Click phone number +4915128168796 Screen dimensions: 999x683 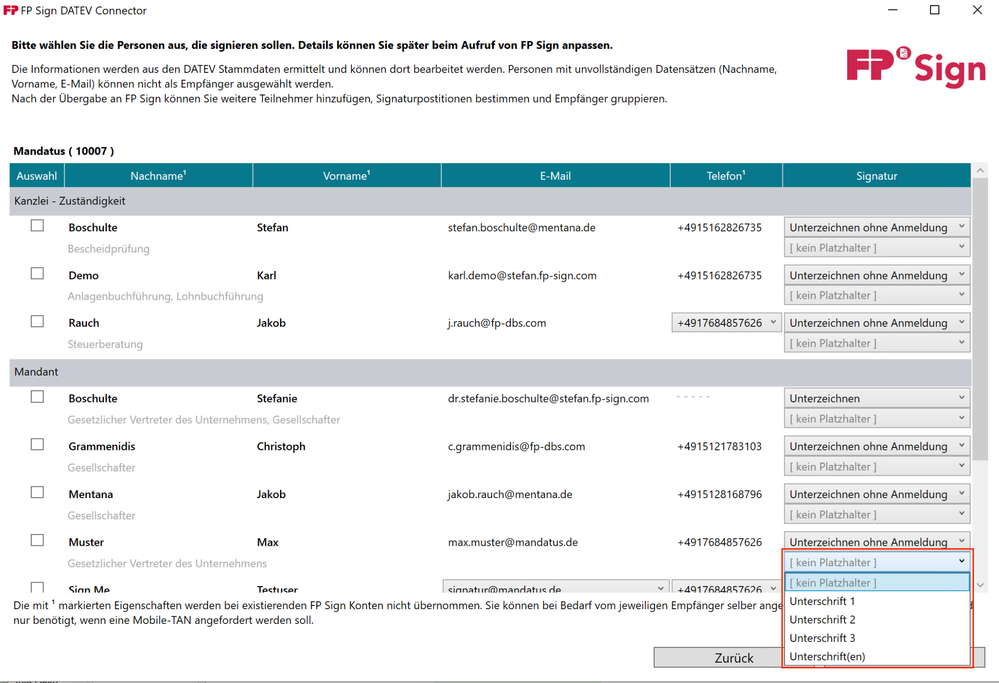click(x=719, y=494)
